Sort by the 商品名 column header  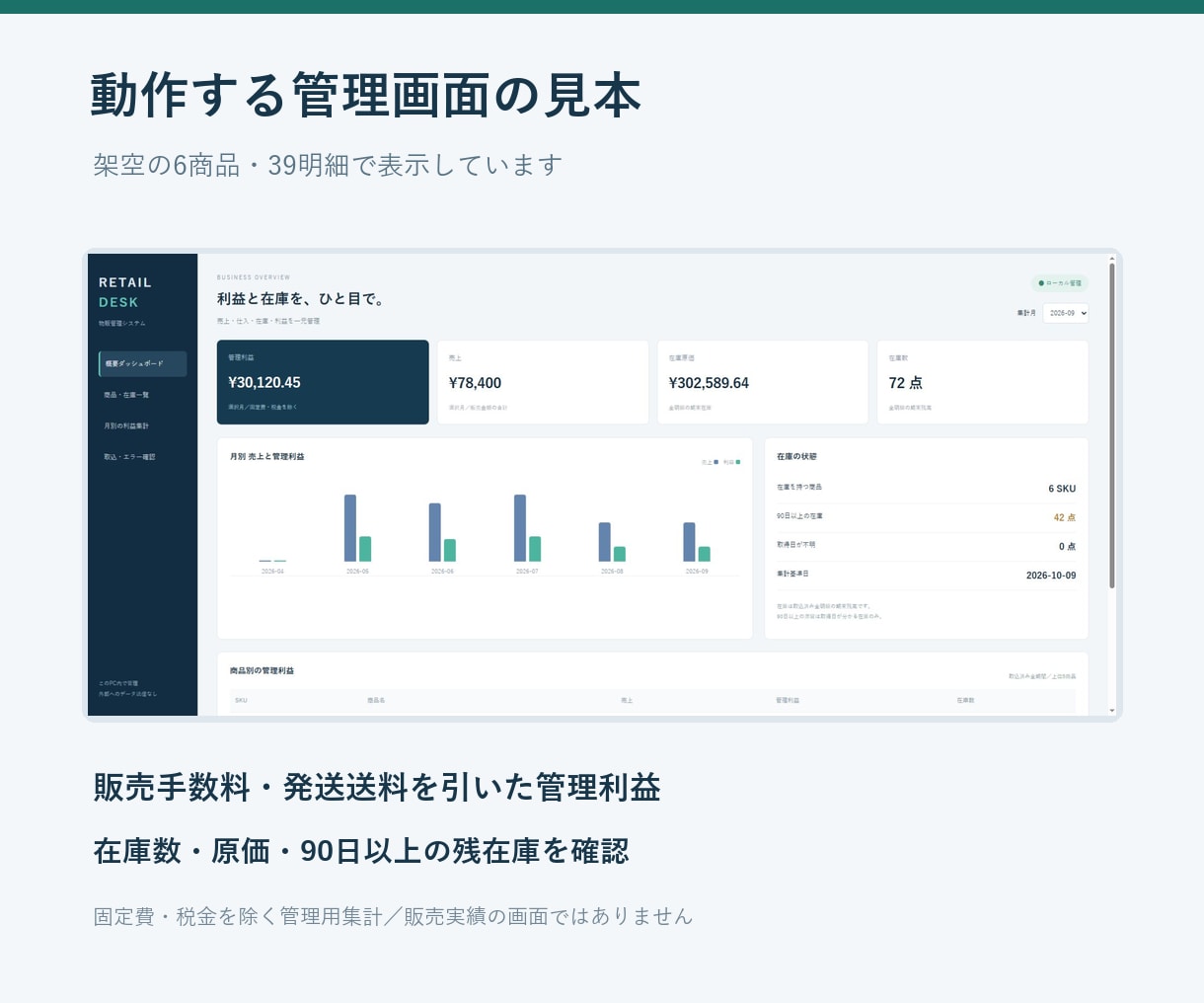(x=376, y=700)
